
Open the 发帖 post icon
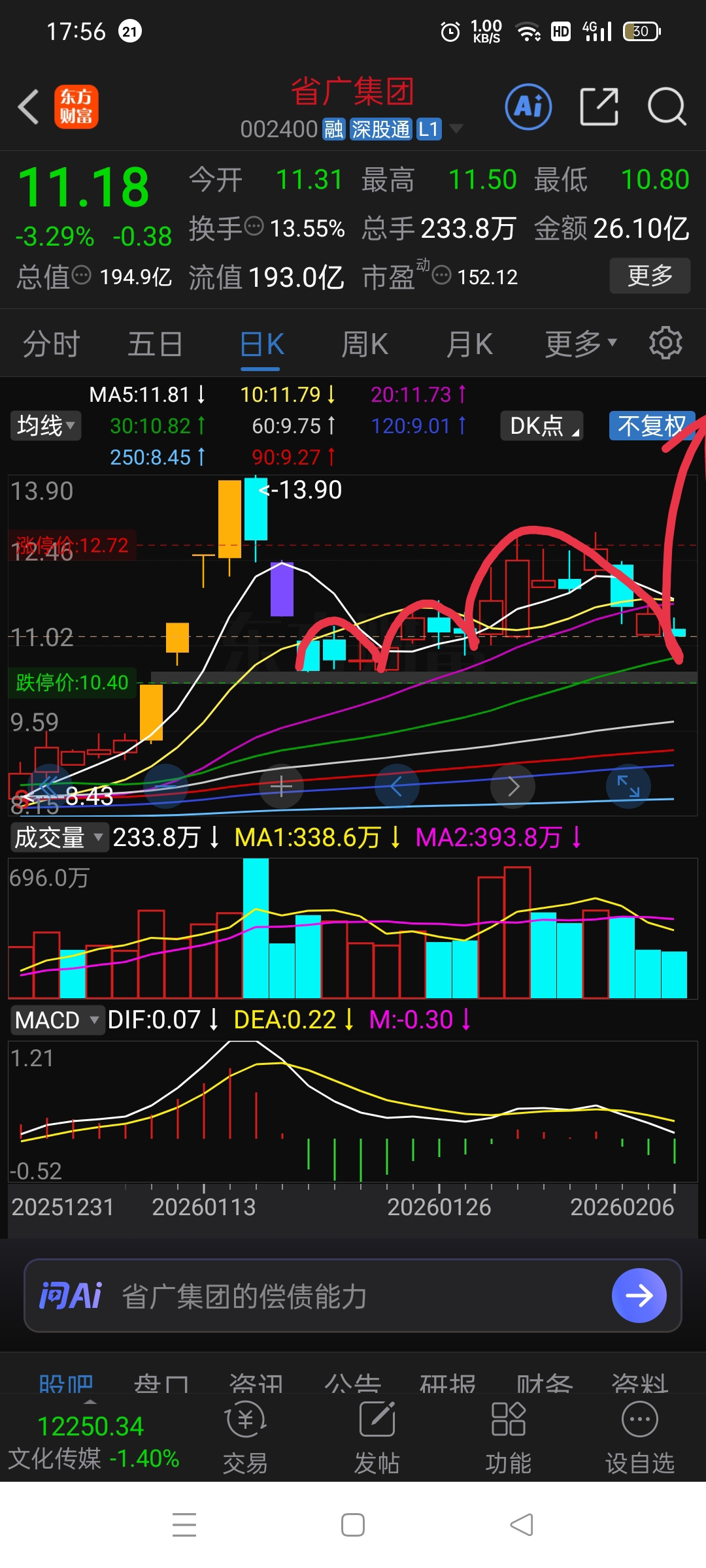(x=377, y=1438)
